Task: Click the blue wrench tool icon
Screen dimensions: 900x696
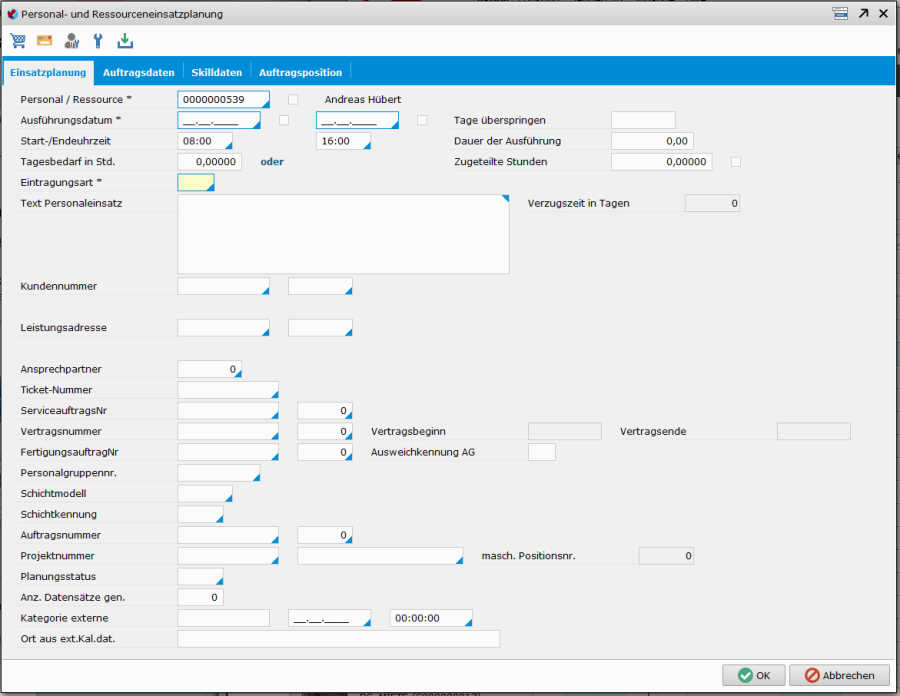Action: coord(98,41)
